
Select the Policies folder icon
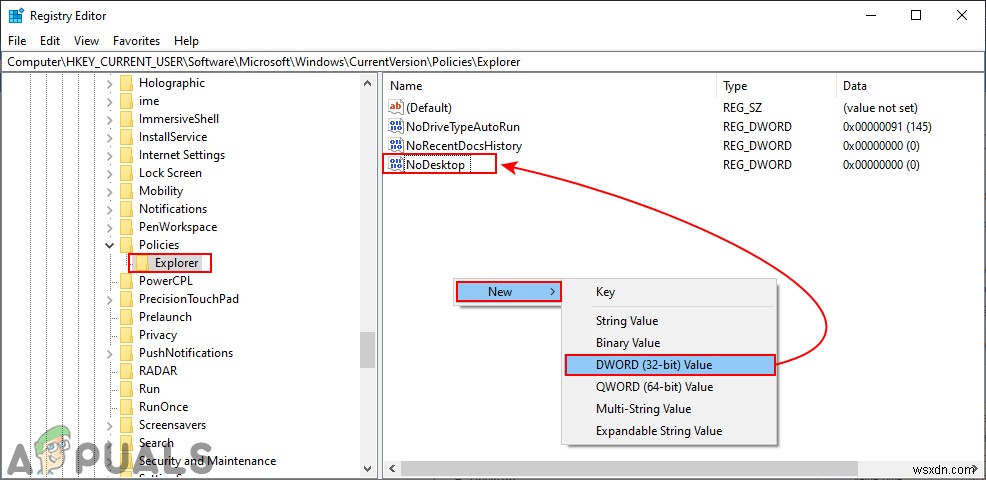point(126,245)
